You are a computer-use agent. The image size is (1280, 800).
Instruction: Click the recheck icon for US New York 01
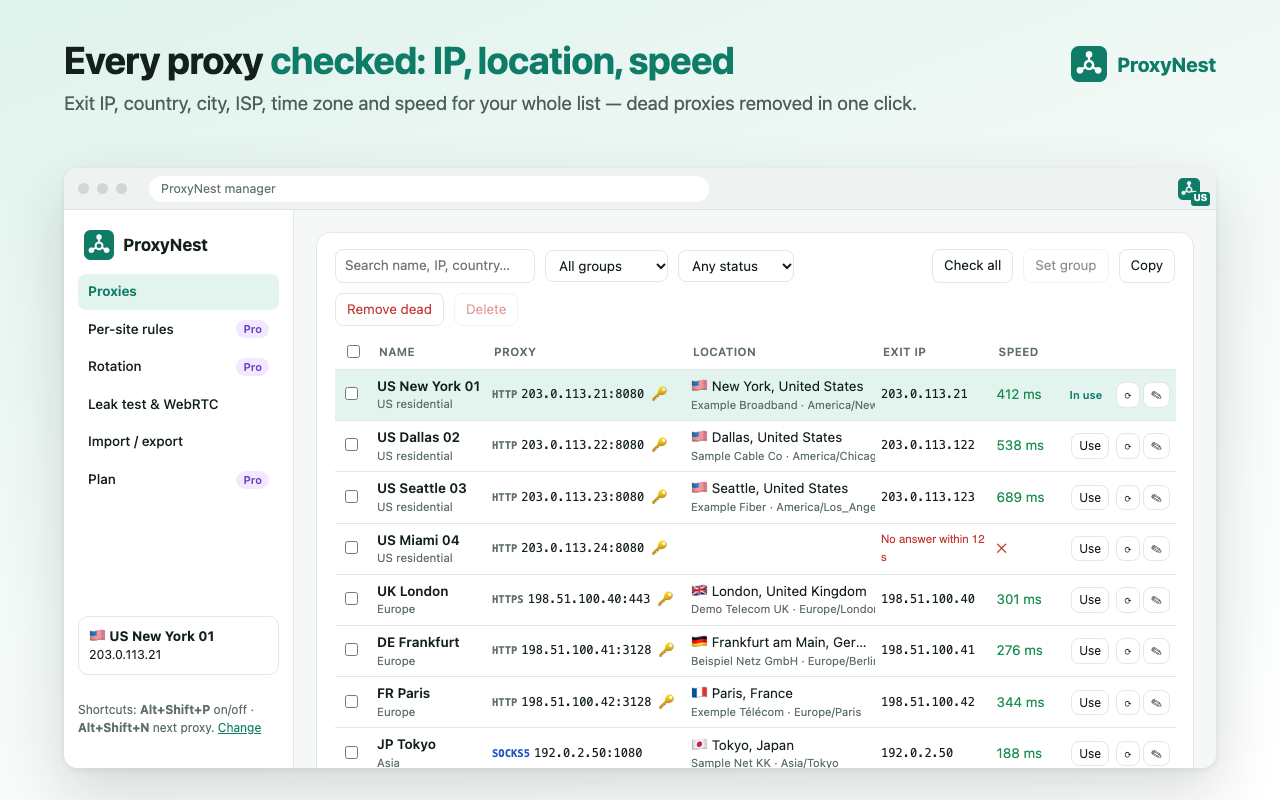click(1127, 395)
